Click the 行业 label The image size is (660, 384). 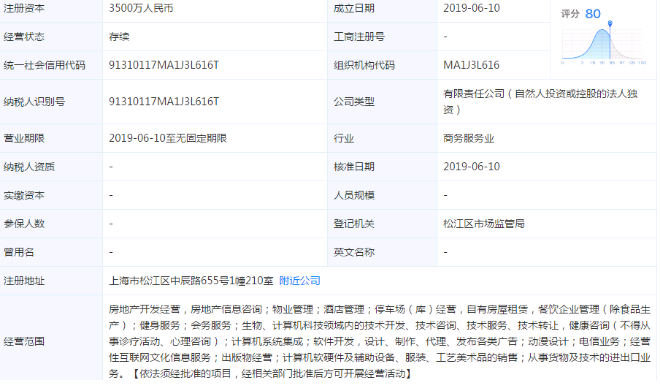click(x=344, y=138)
